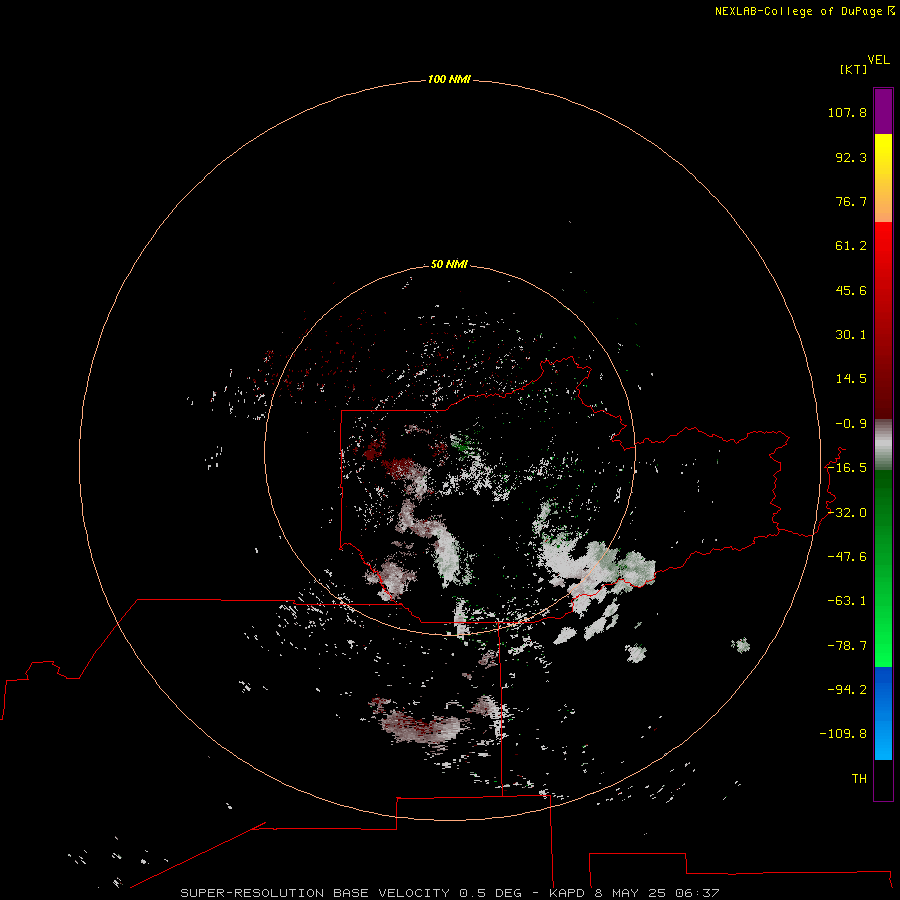The width and height of the screenshot is (900, 900).
Task: Select the -16.5 scale value
Action: pyautogui.click(x=847, y=468)
